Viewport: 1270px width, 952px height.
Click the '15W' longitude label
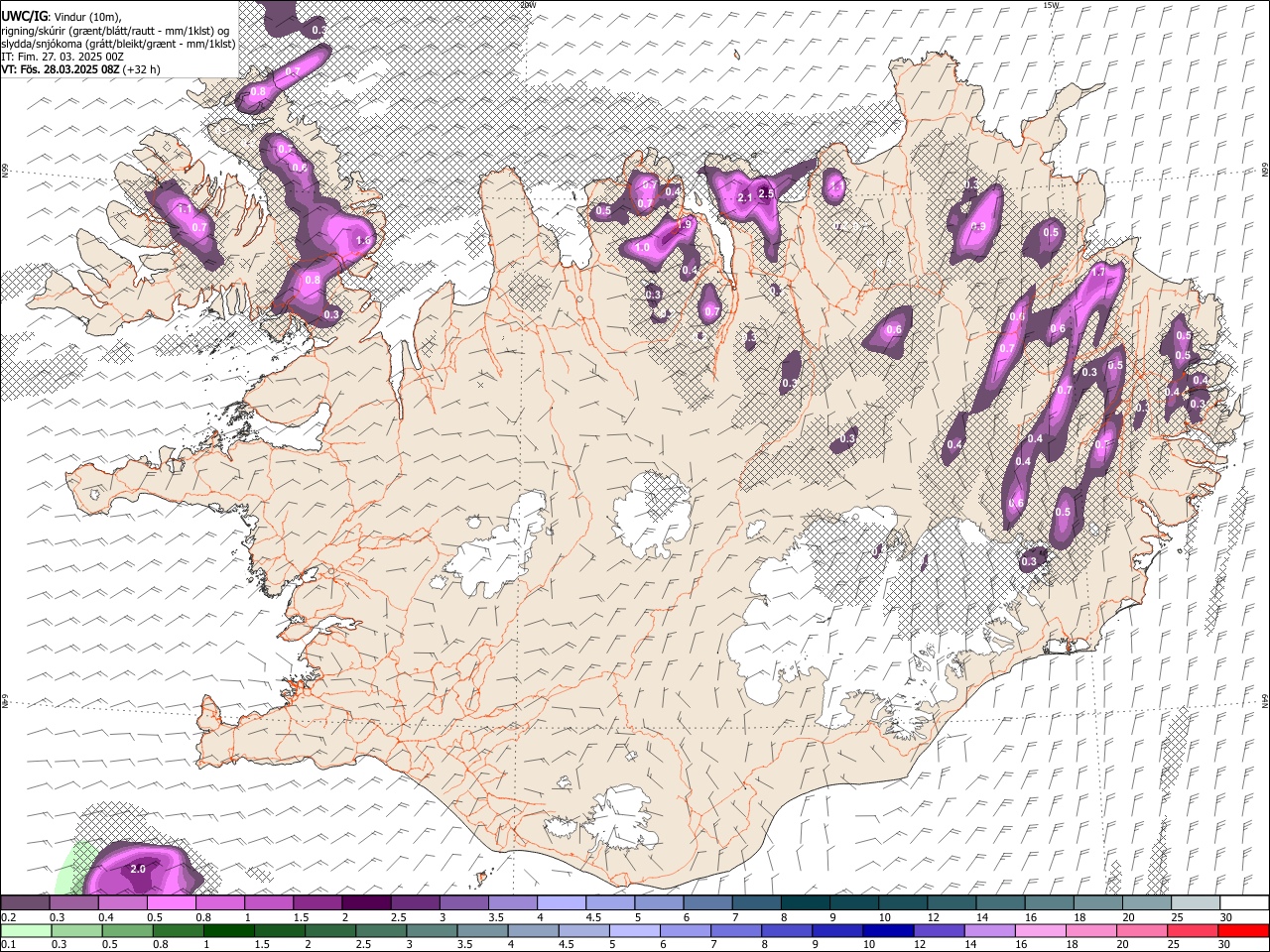click(x=1051, y=5)
